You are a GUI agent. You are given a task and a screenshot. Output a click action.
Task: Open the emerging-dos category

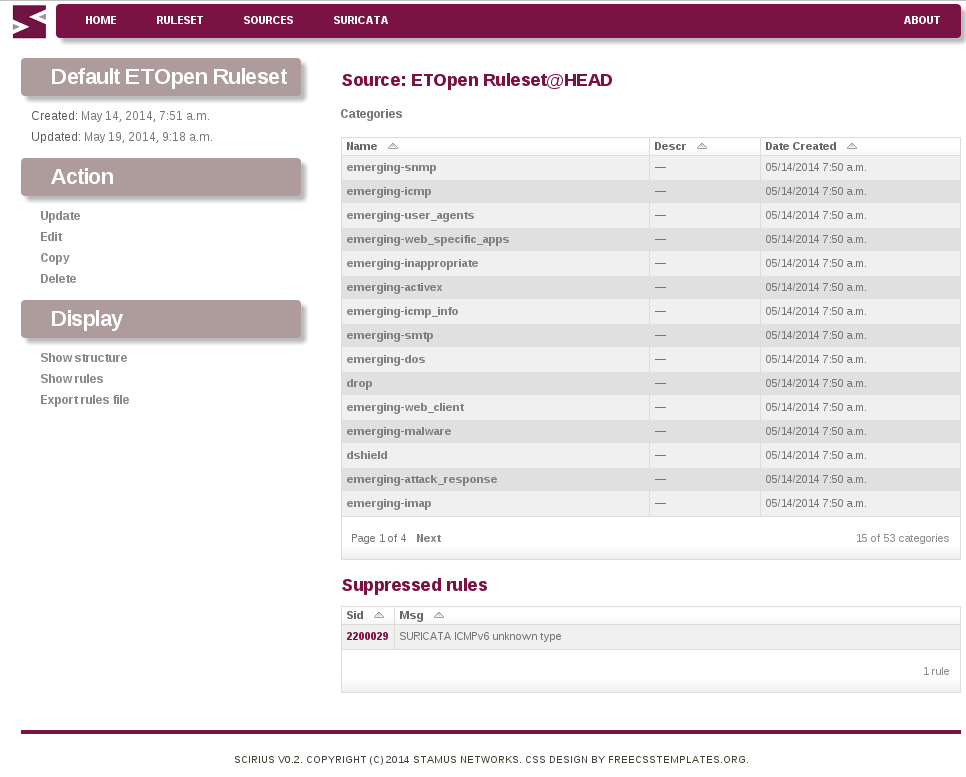[x=386, y=359]
